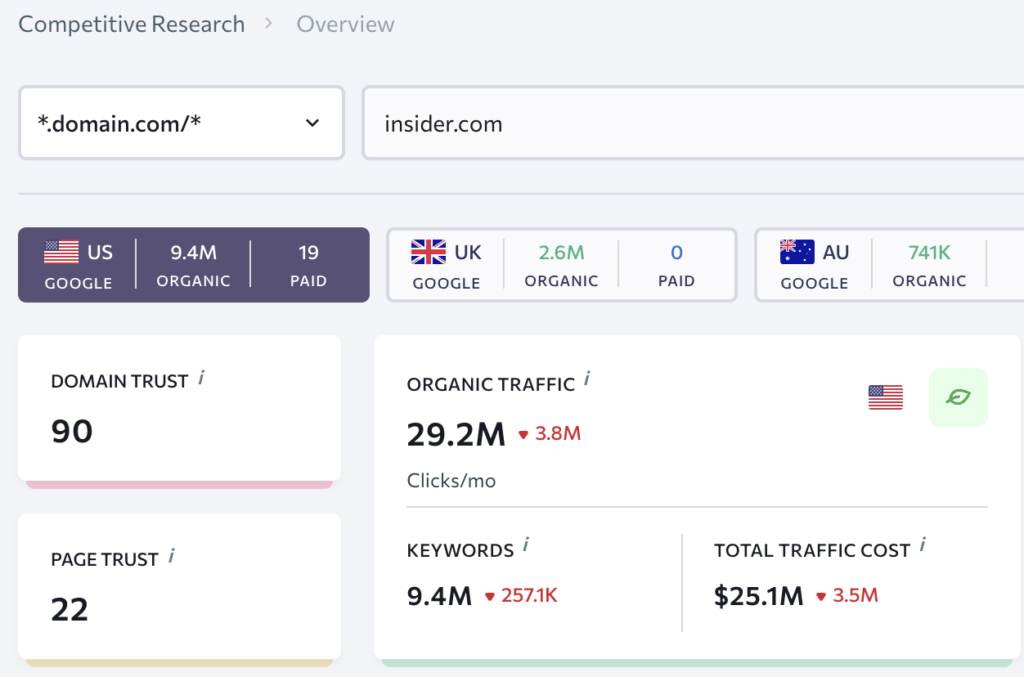Image resolution: width=1024 pixels, height=677 pixels.
Task: Click the US flag in Organic Traffic card
Action: 885,398
